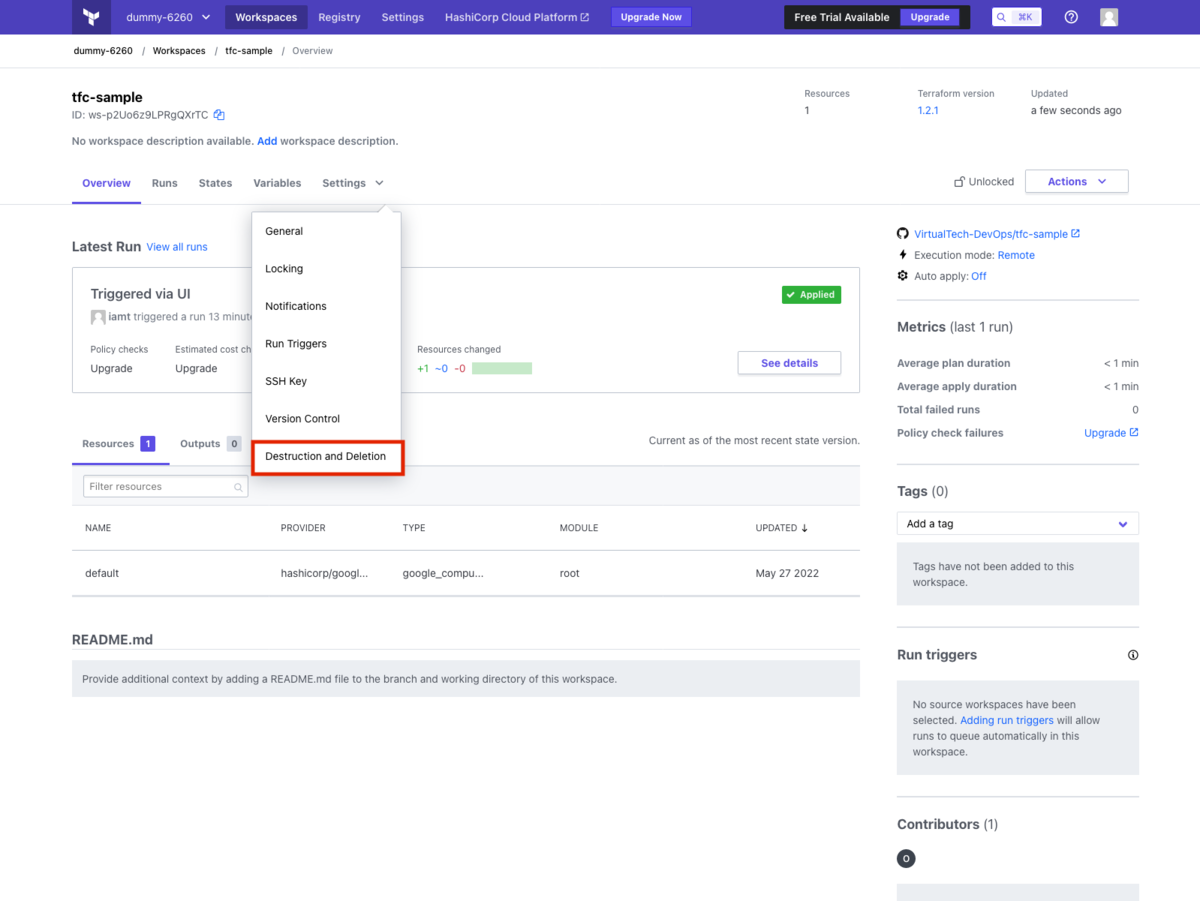Click Workspaces in breadcrumb
Viewport: 1200px width, 901px height.
point(179,51)
